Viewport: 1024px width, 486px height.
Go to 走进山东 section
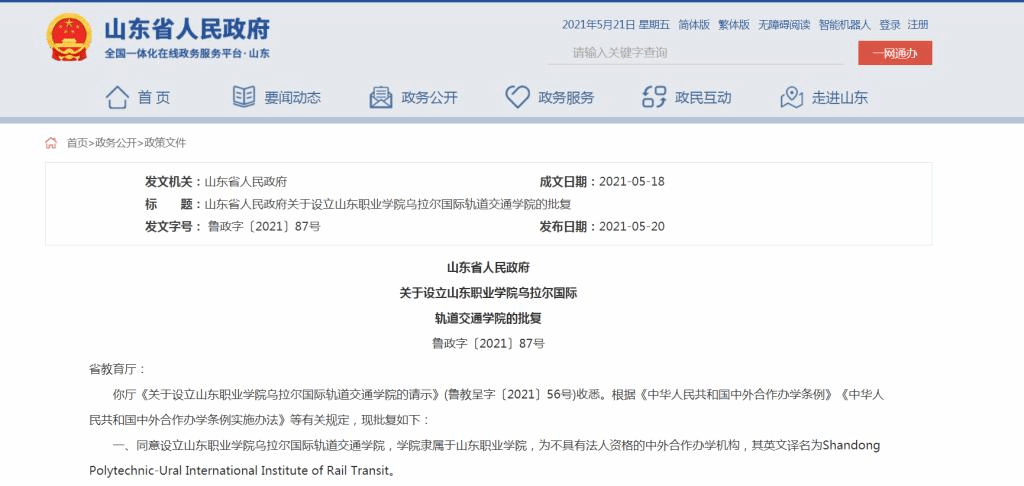839,98
